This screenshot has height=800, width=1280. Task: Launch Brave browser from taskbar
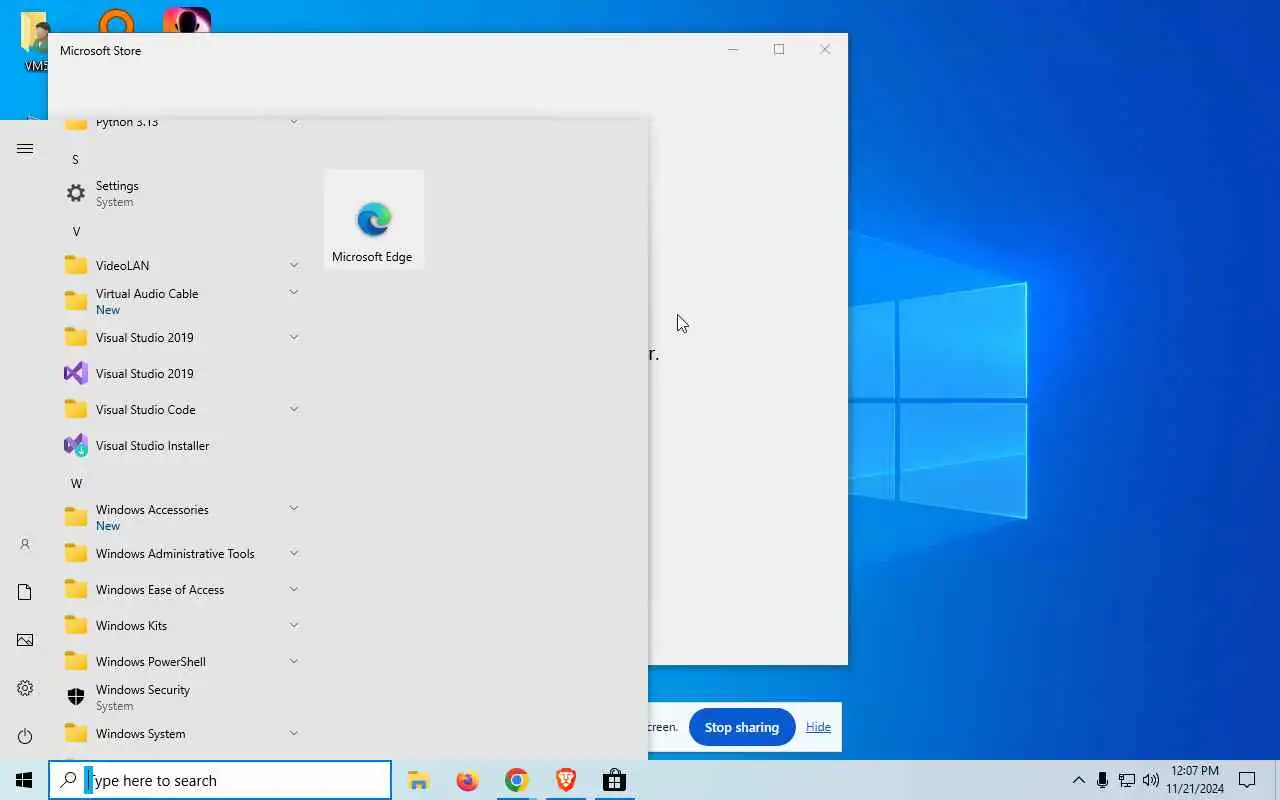point(565,780)
